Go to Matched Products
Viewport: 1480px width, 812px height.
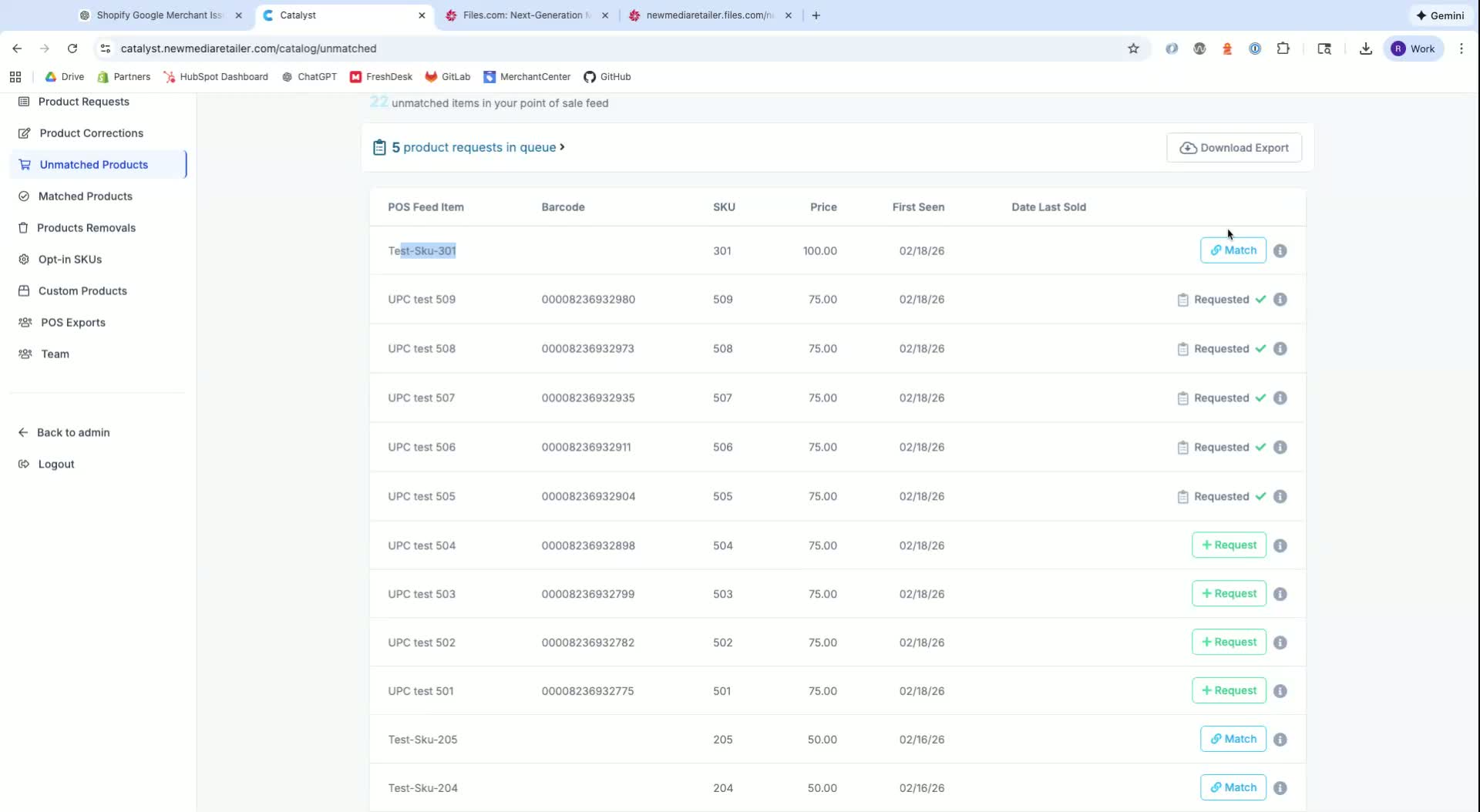click(x=85, y=196)
